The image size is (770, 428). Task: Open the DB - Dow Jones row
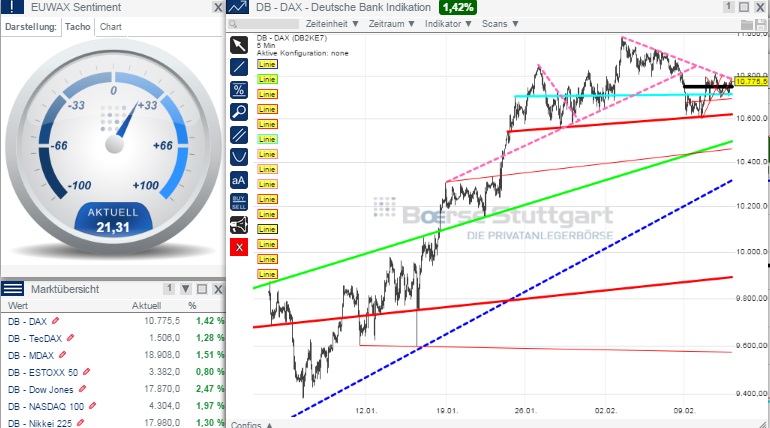pyautogui.click(x=113, y=389)
